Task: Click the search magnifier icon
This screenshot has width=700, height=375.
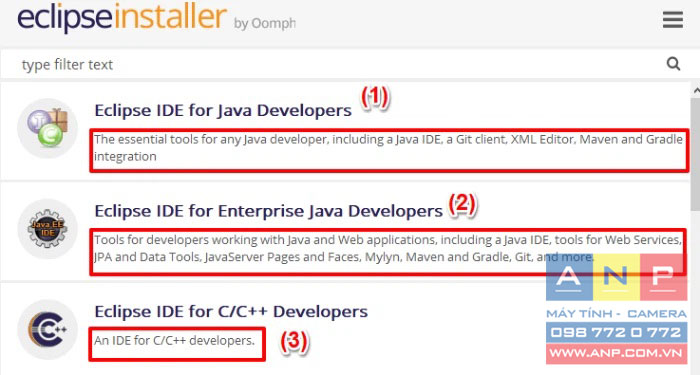Action: (x=673, y=64)
